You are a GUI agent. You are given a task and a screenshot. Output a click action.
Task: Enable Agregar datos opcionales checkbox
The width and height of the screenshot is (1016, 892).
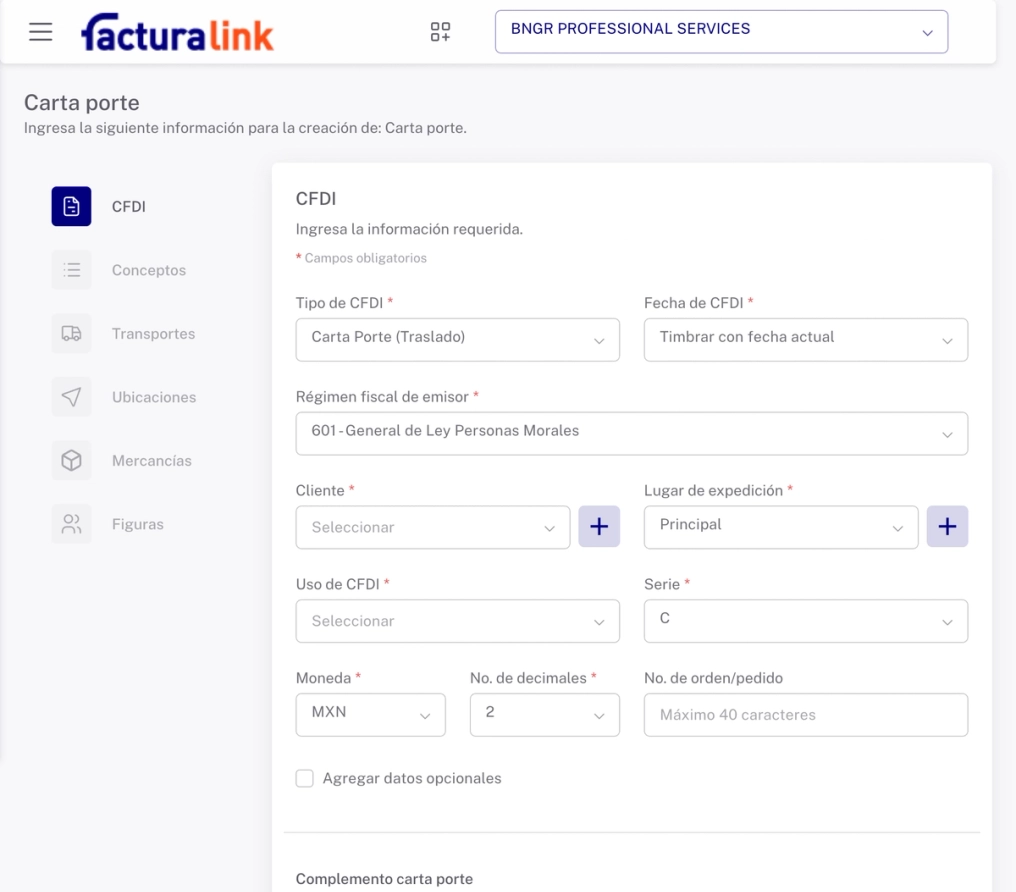tap(305, 779)
